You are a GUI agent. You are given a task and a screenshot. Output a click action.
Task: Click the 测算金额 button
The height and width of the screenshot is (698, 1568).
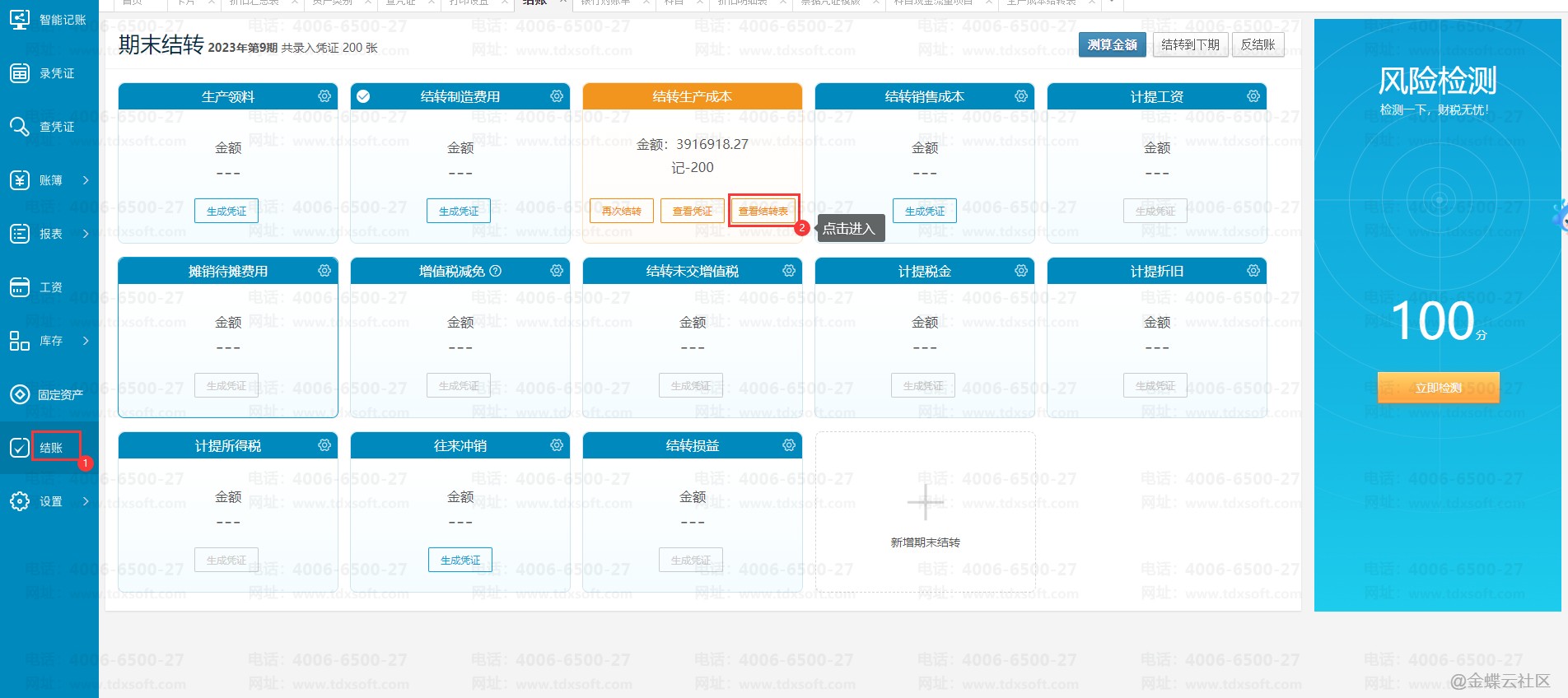click(x=1112, y=44)
